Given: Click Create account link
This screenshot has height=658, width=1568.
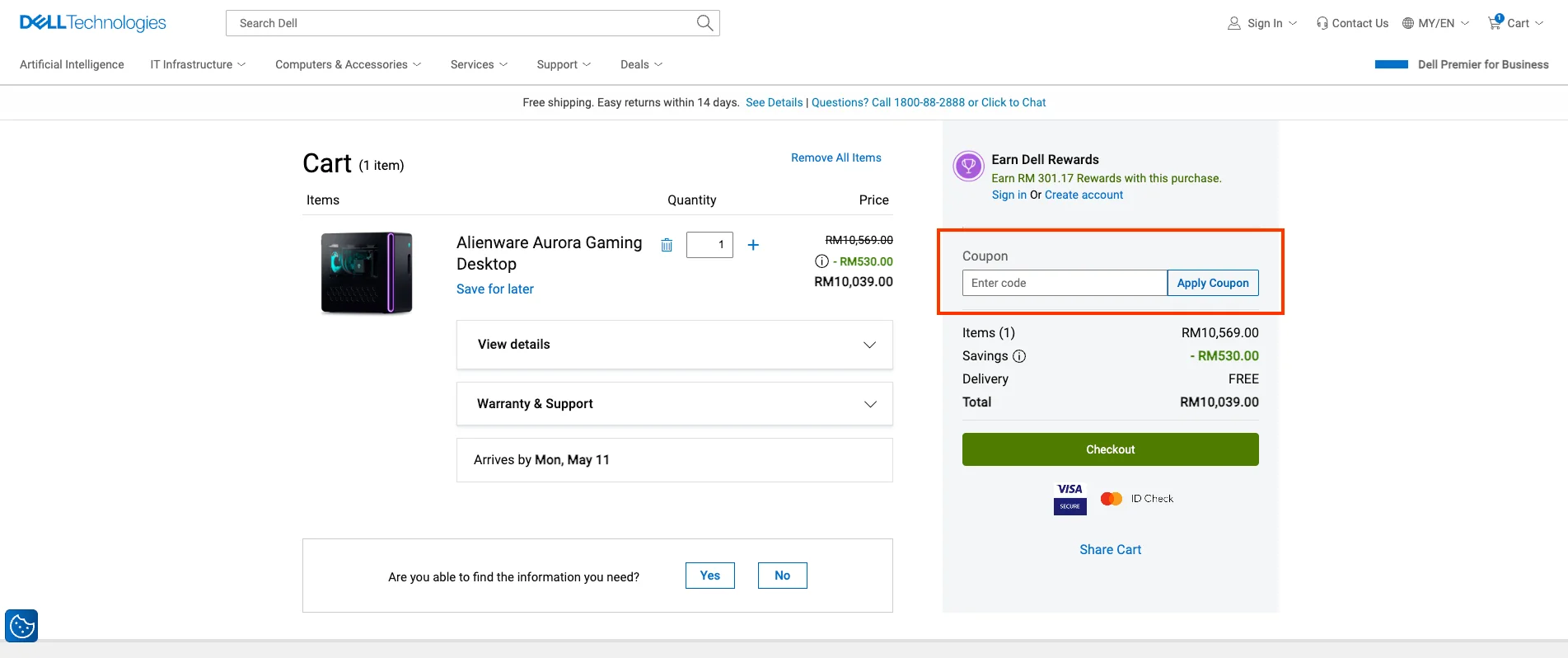Looking at the screenshot, I should [x=1084, y=195].
